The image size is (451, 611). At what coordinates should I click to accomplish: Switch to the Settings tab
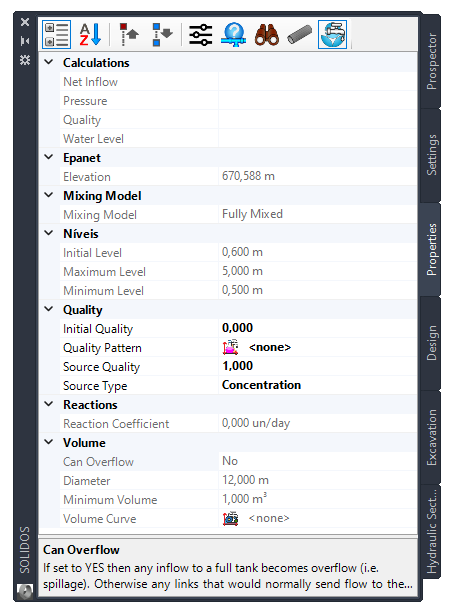[x=431, y=155]
